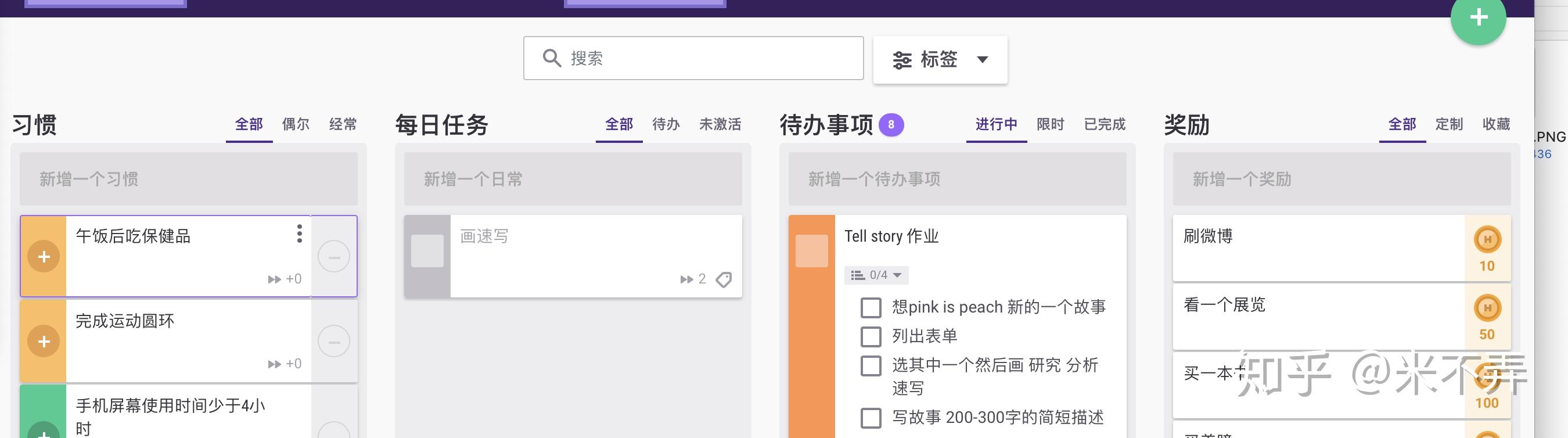Image resolution: width=1568 pixels, height=438 pixels.
Task: Click the 待办事项 column heading
Action: pyautogui.click(x=826, y=125)
